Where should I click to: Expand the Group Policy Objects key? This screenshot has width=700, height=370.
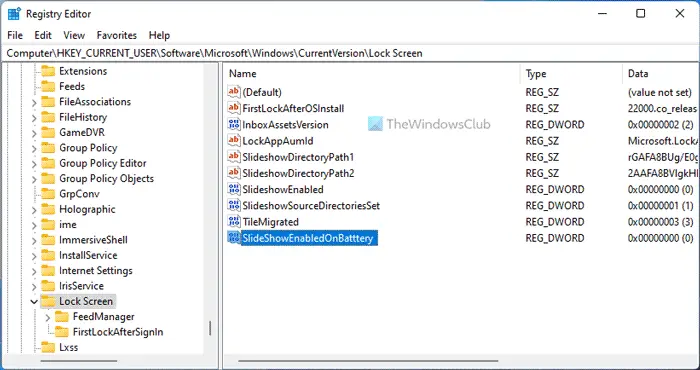coord(34,179)
